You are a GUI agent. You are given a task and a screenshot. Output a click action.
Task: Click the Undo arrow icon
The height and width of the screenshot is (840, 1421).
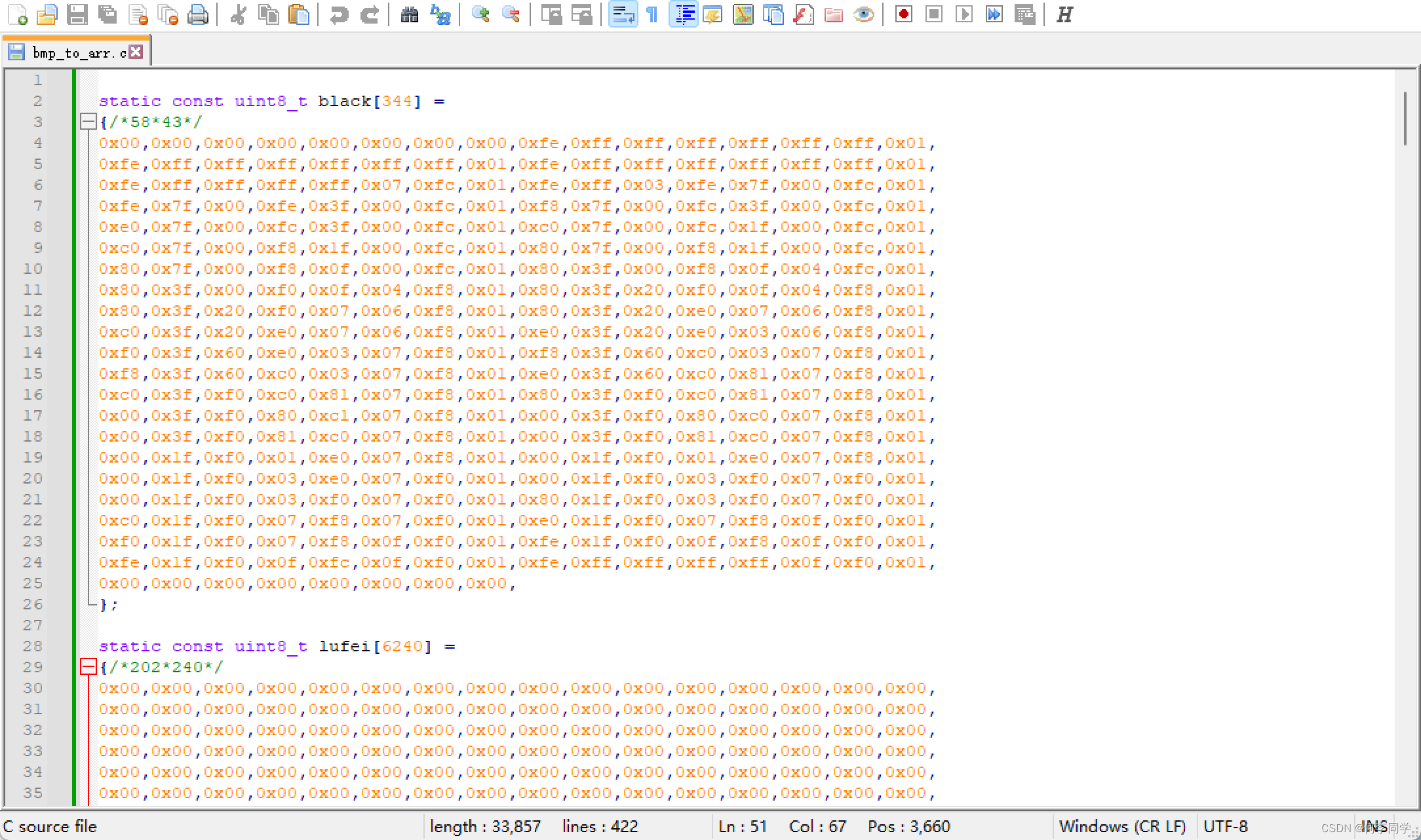click(x=339, y=14)
